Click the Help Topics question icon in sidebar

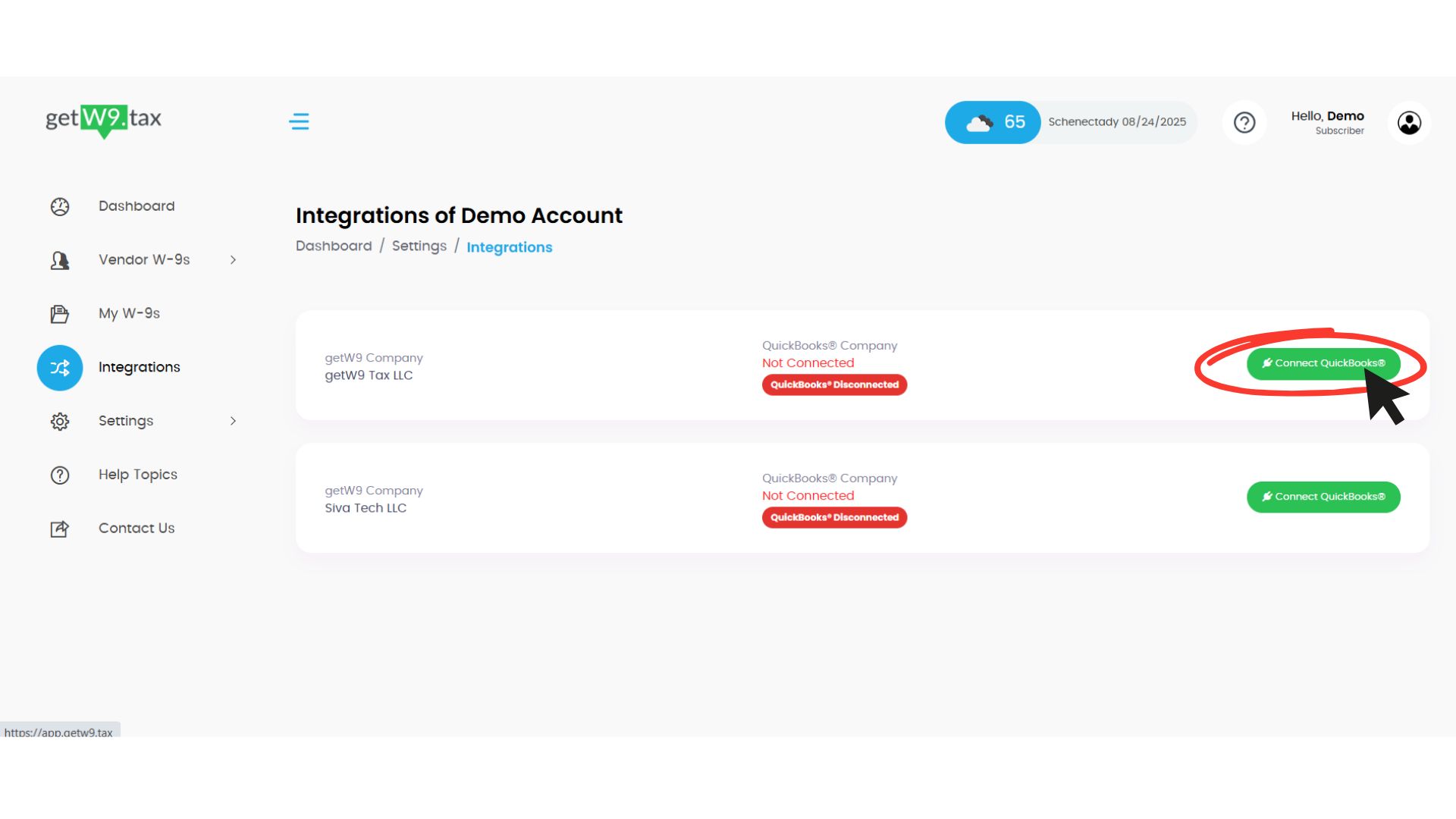pyautogui.click(x=60, y=475)
